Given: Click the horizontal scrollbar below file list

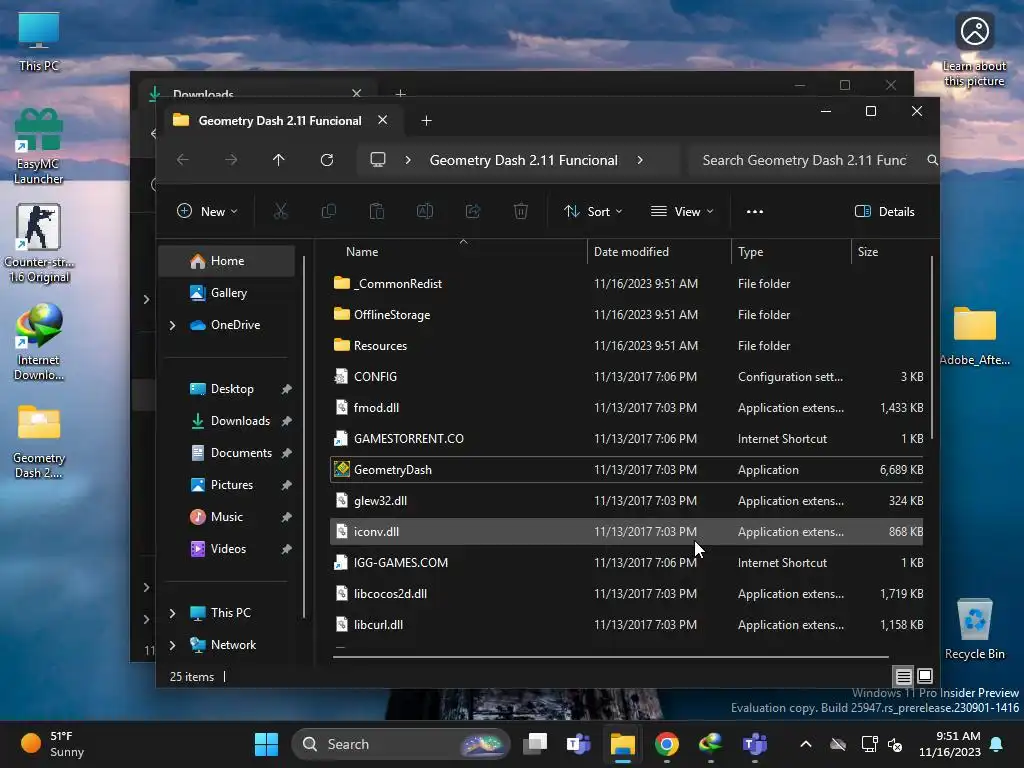Looking at the screenshot, I should (x=610, y=656).
